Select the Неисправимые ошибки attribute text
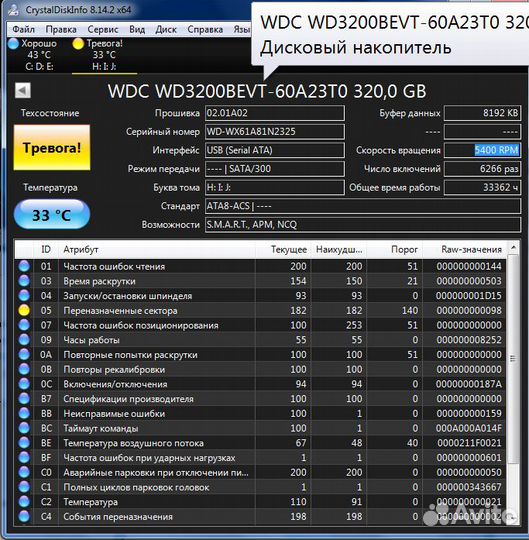529x540 pixels. coord(114,414)
